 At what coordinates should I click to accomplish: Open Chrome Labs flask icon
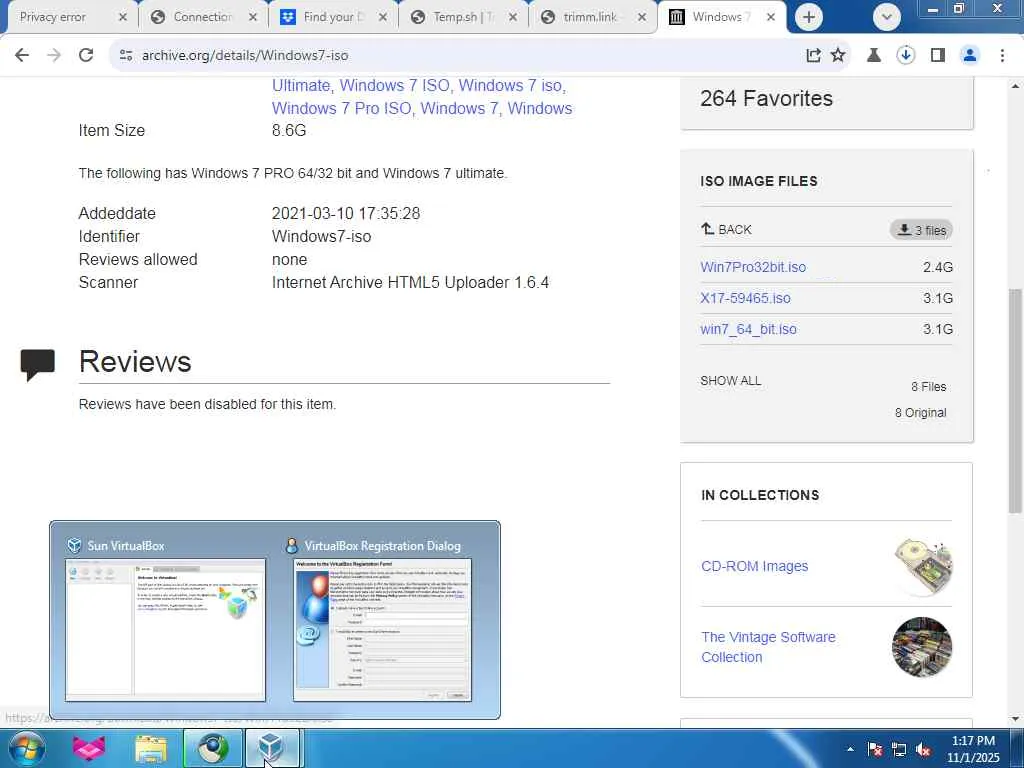click(873, 56)
